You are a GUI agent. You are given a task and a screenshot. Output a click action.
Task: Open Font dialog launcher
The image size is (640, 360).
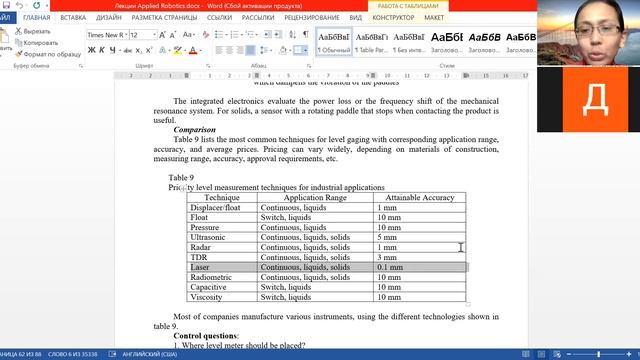(x=208, y=66)
